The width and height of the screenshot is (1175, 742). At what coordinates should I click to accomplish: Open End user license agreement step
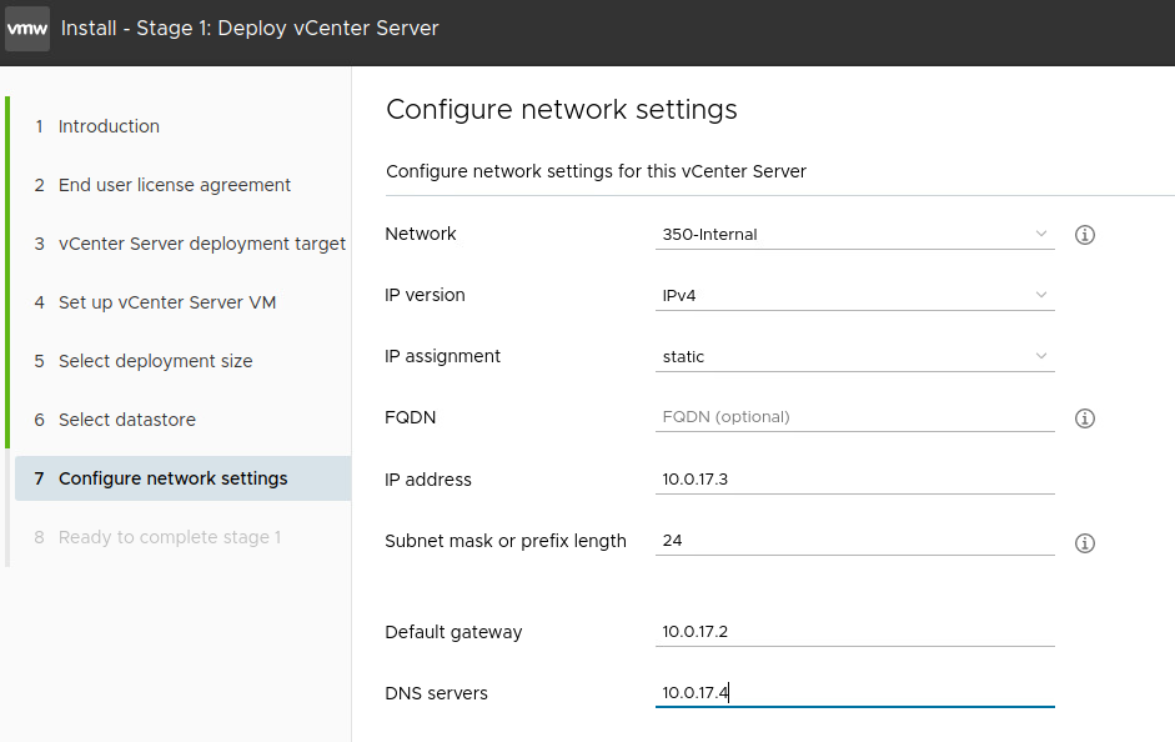174,185
